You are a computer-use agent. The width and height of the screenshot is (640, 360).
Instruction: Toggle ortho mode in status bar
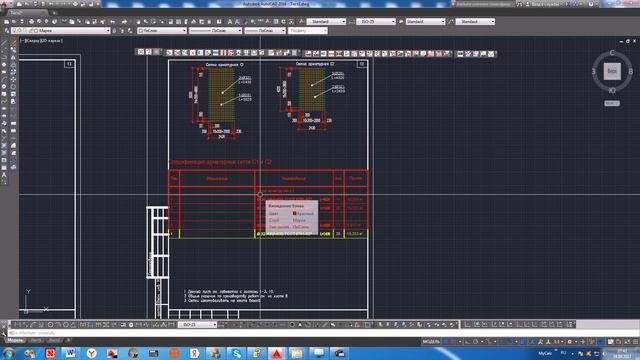[468, 342]
